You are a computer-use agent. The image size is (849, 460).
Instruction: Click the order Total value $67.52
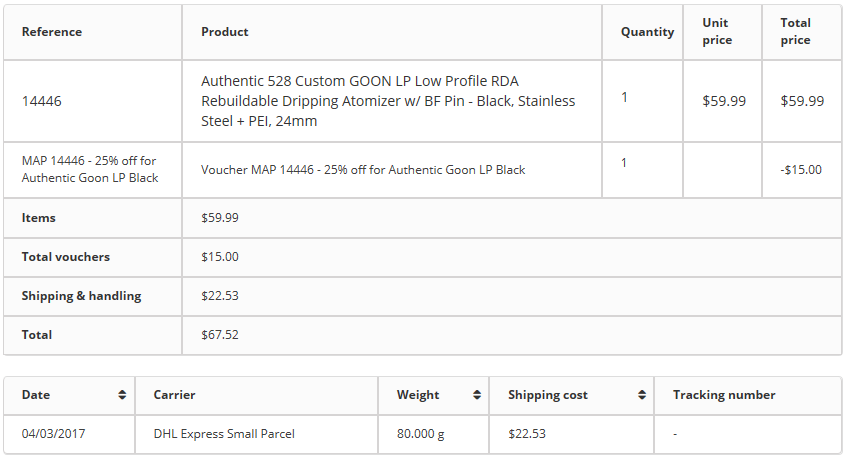pyautogui.click(x=220, y=335)
